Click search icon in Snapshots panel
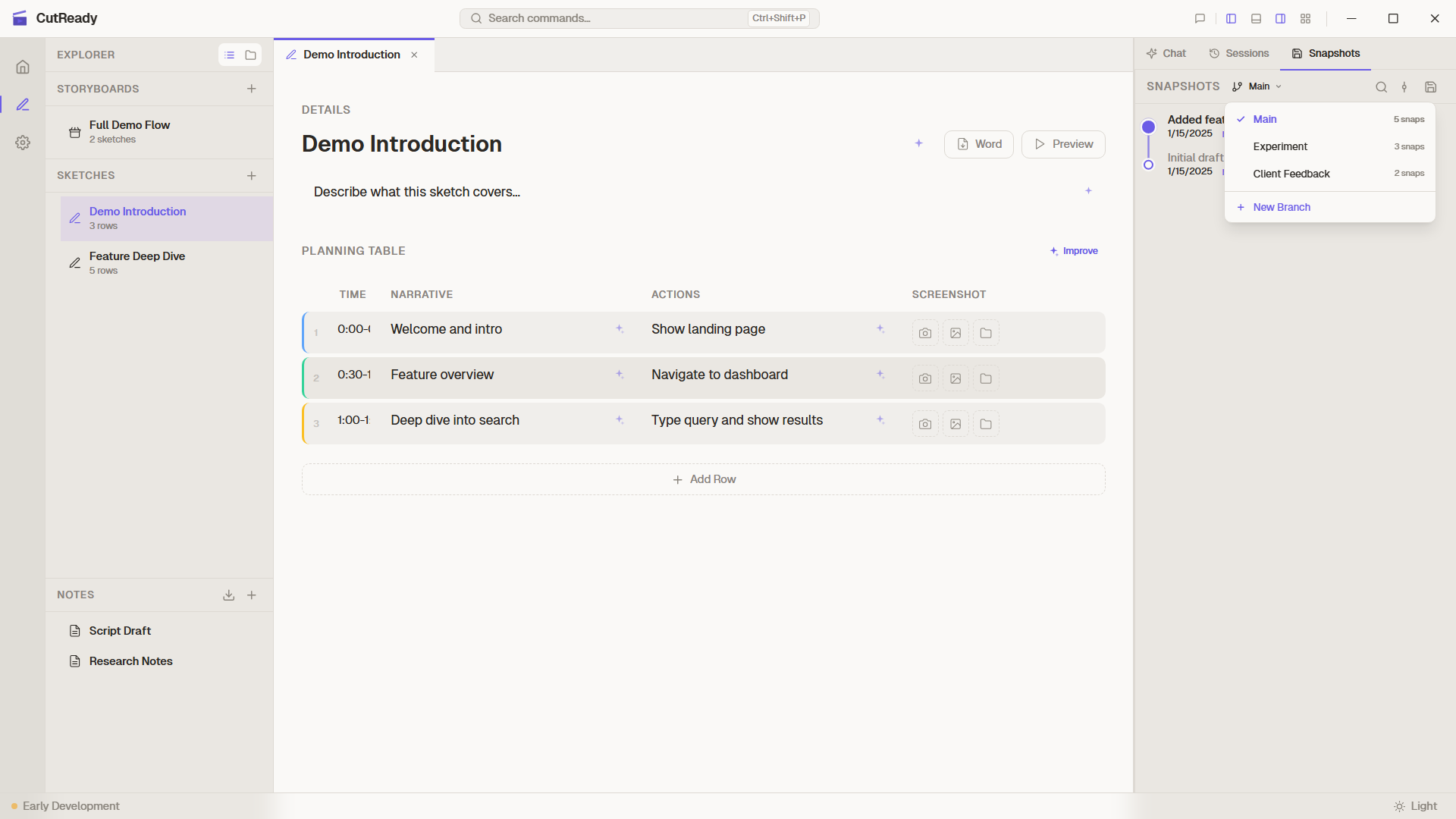This screenshot has height=819, width=1456. [1381, 87]
